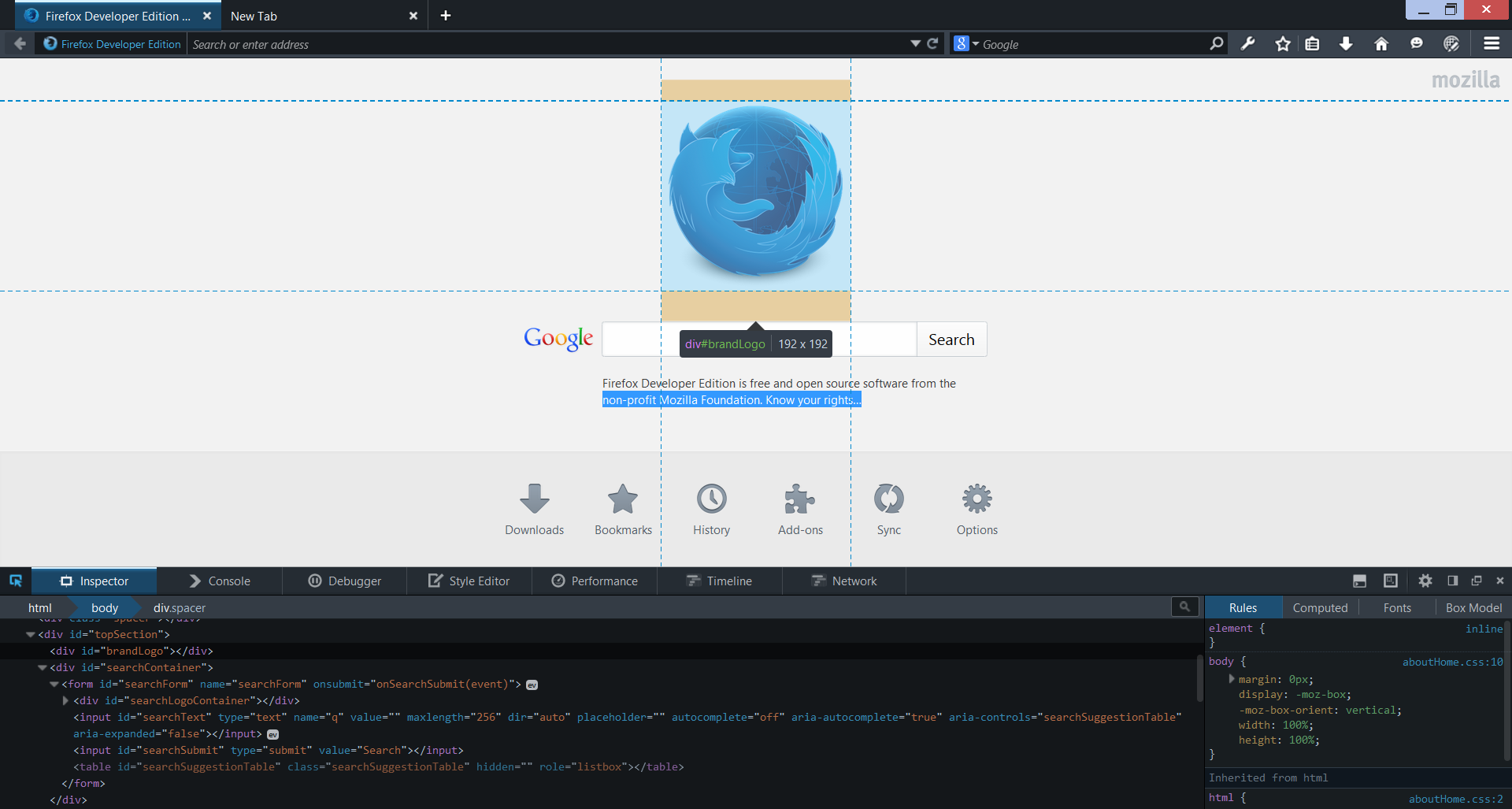Screen dimensions: 1512x809
Task: Close the developer tools panel
Action: 1500,581
